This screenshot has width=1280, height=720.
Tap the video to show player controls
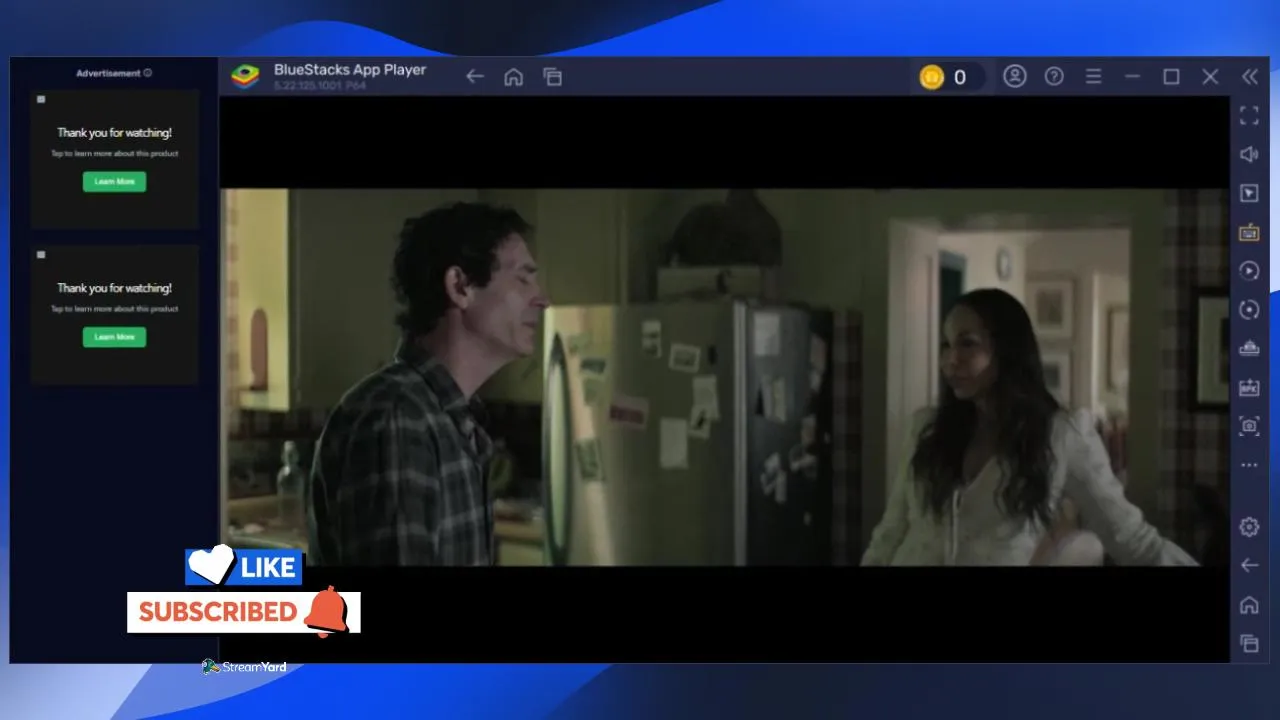724,377
